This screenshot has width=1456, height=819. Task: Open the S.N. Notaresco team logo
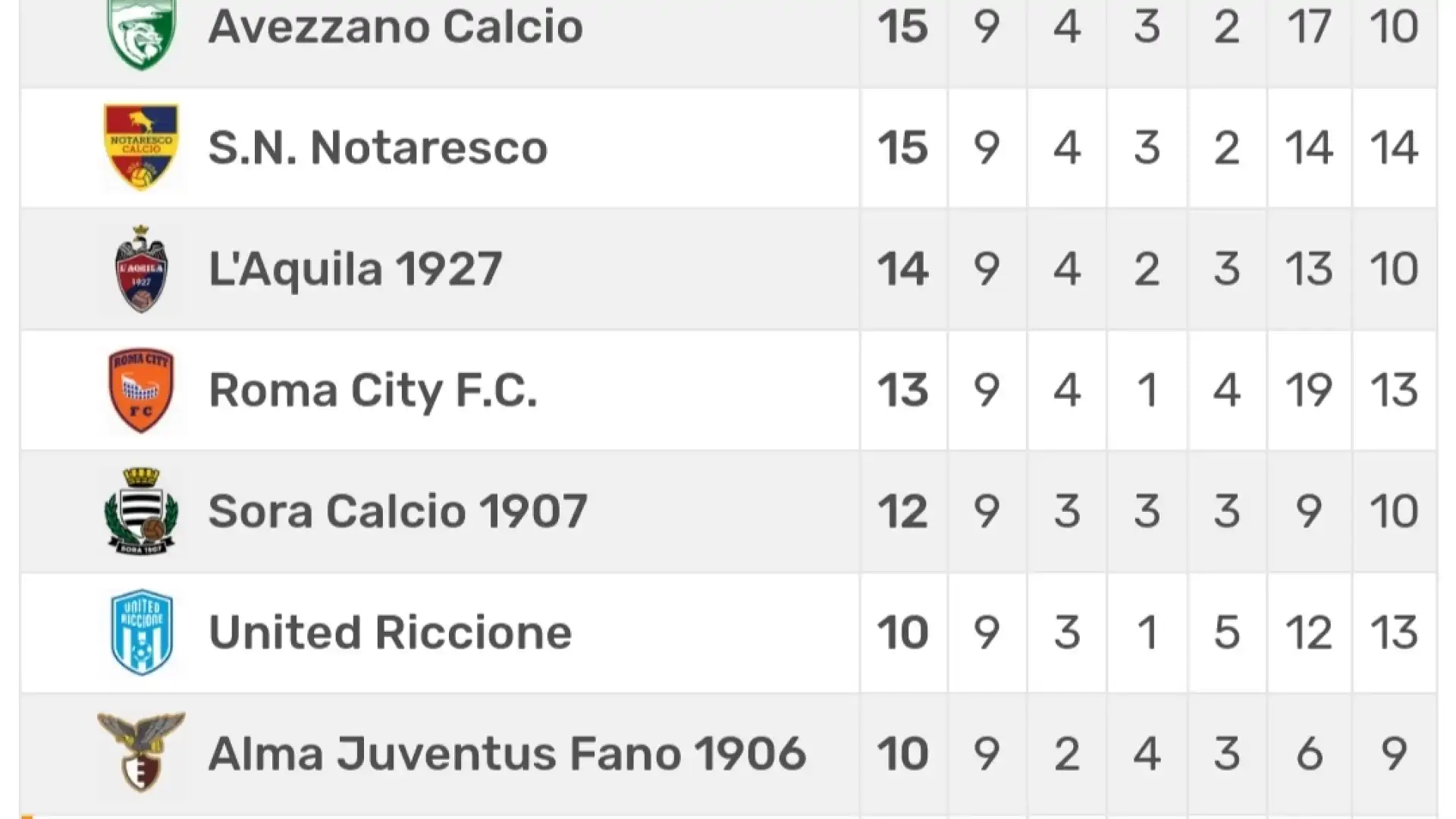pos(142,147)
